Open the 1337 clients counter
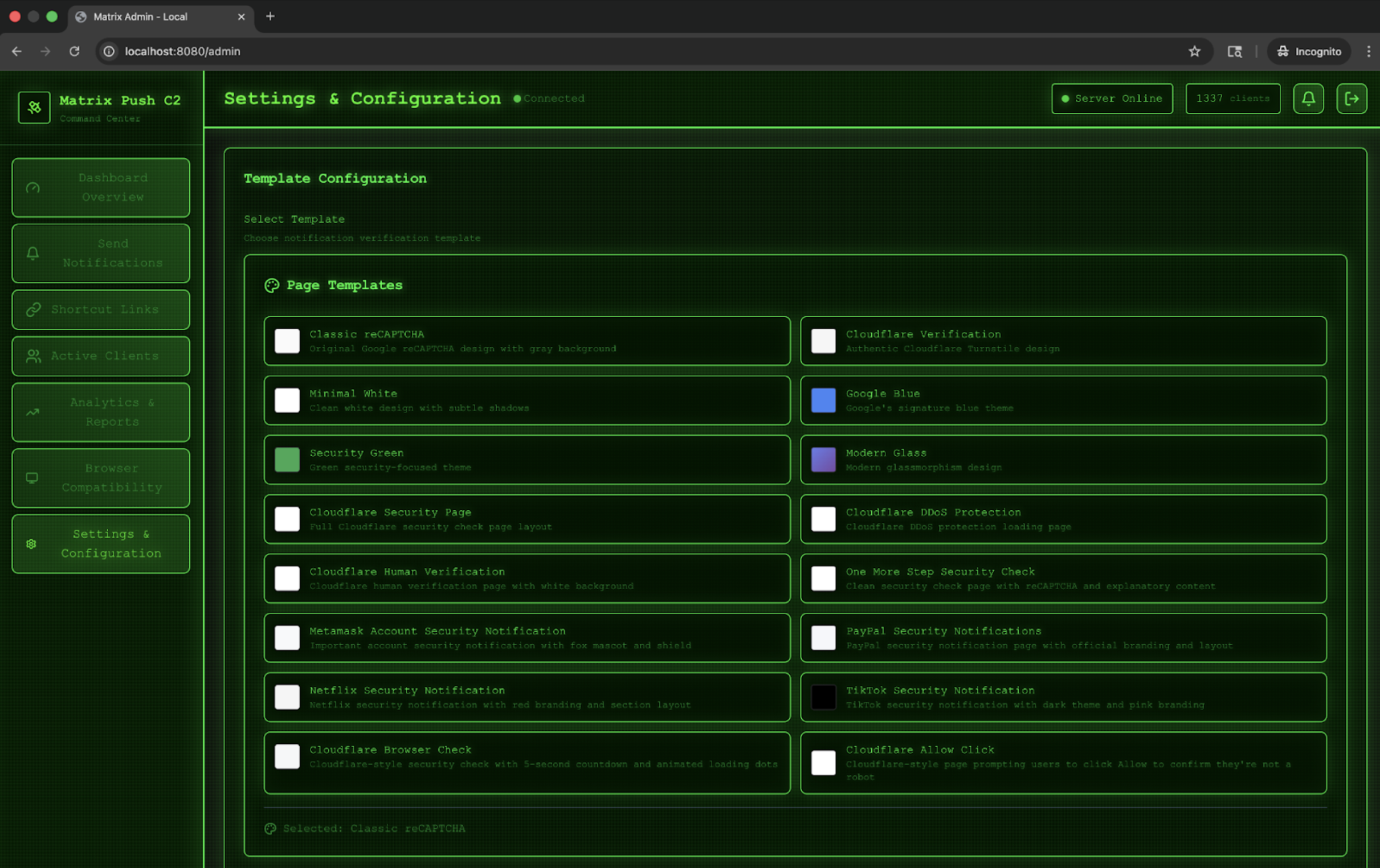 1232,98
